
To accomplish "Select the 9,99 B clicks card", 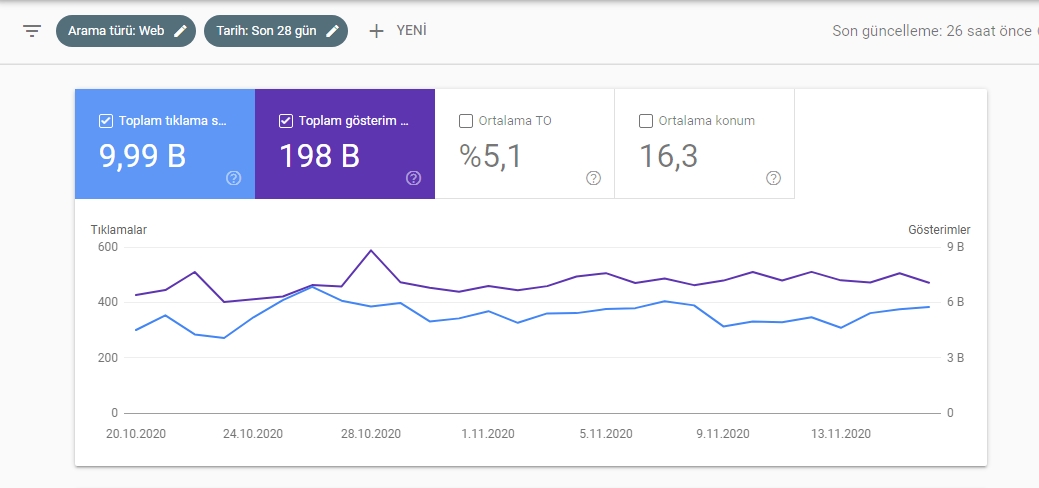I will pos(165,144).
